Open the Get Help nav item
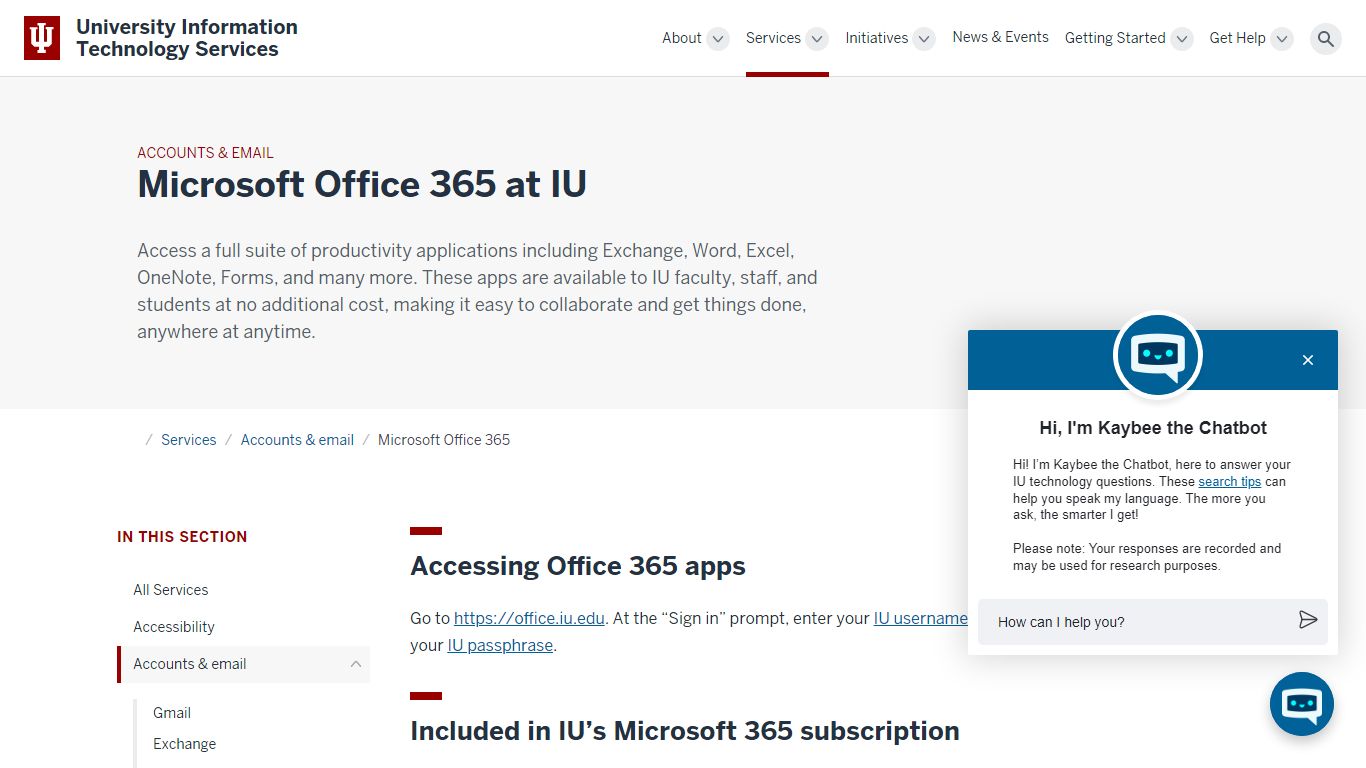1366x768 pixels. click(1237, 38)
